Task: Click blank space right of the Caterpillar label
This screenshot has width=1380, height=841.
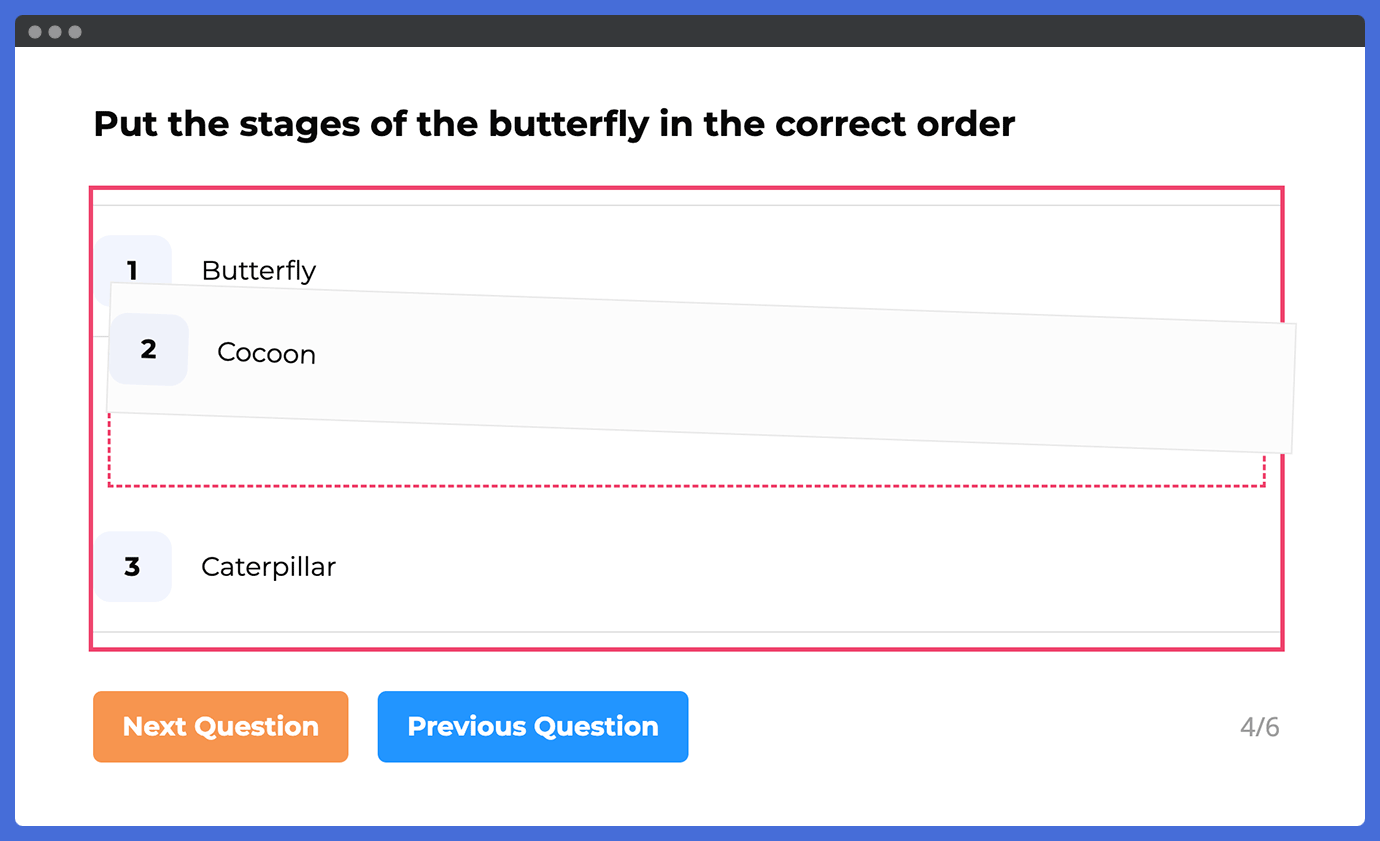Action: tap(800, 567)
